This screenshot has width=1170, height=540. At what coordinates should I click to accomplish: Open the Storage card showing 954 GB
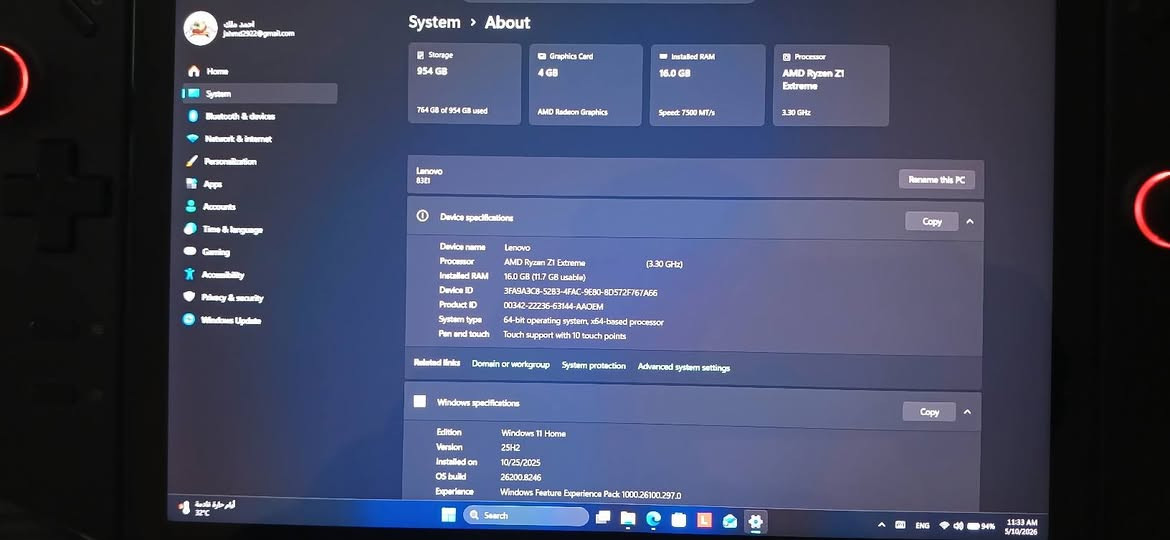tap(464, 84)
